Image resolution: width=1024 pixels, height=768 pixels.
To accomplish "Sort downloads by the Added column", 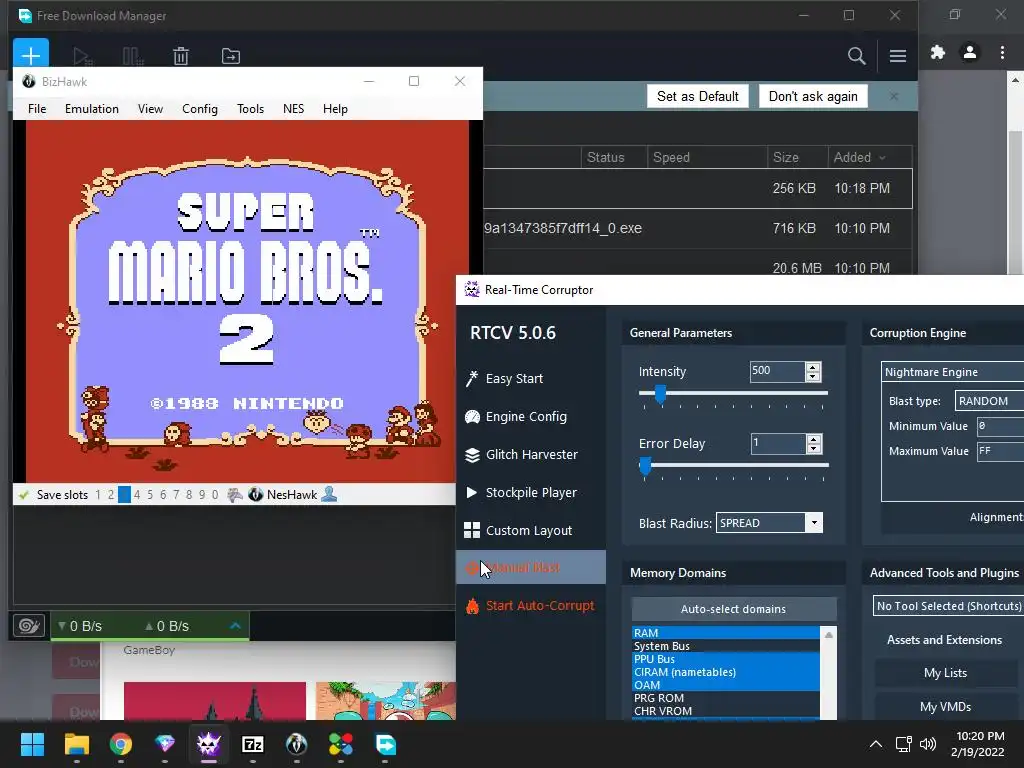I will coord(859,157).
